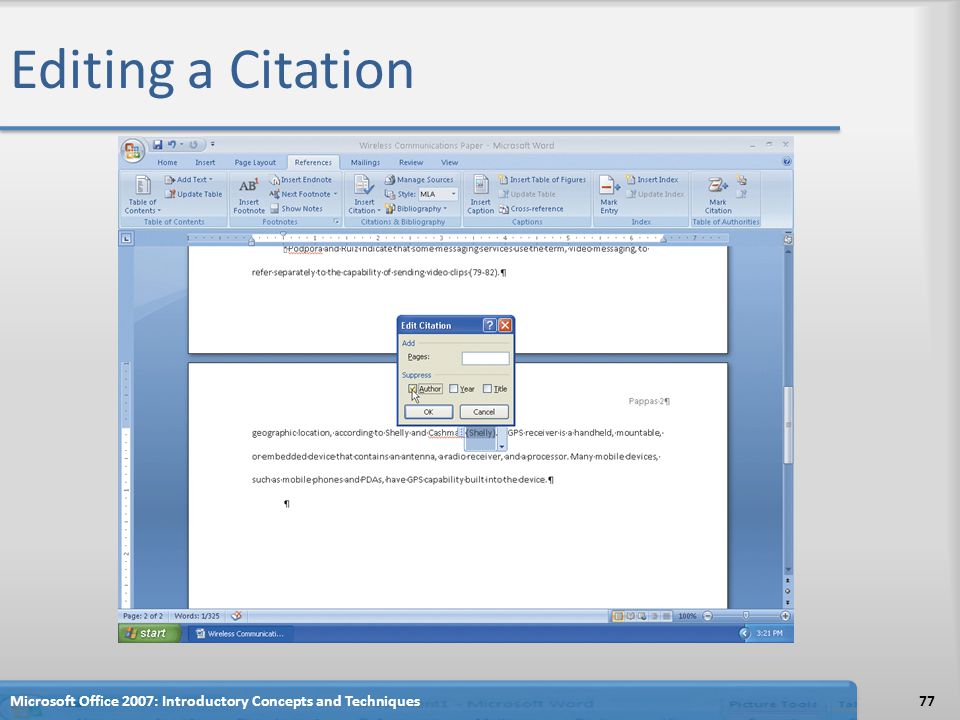The height and width of the screenshot is (720, 960).
Task: Open the Page Layout tab
Action: pos(255,162)
